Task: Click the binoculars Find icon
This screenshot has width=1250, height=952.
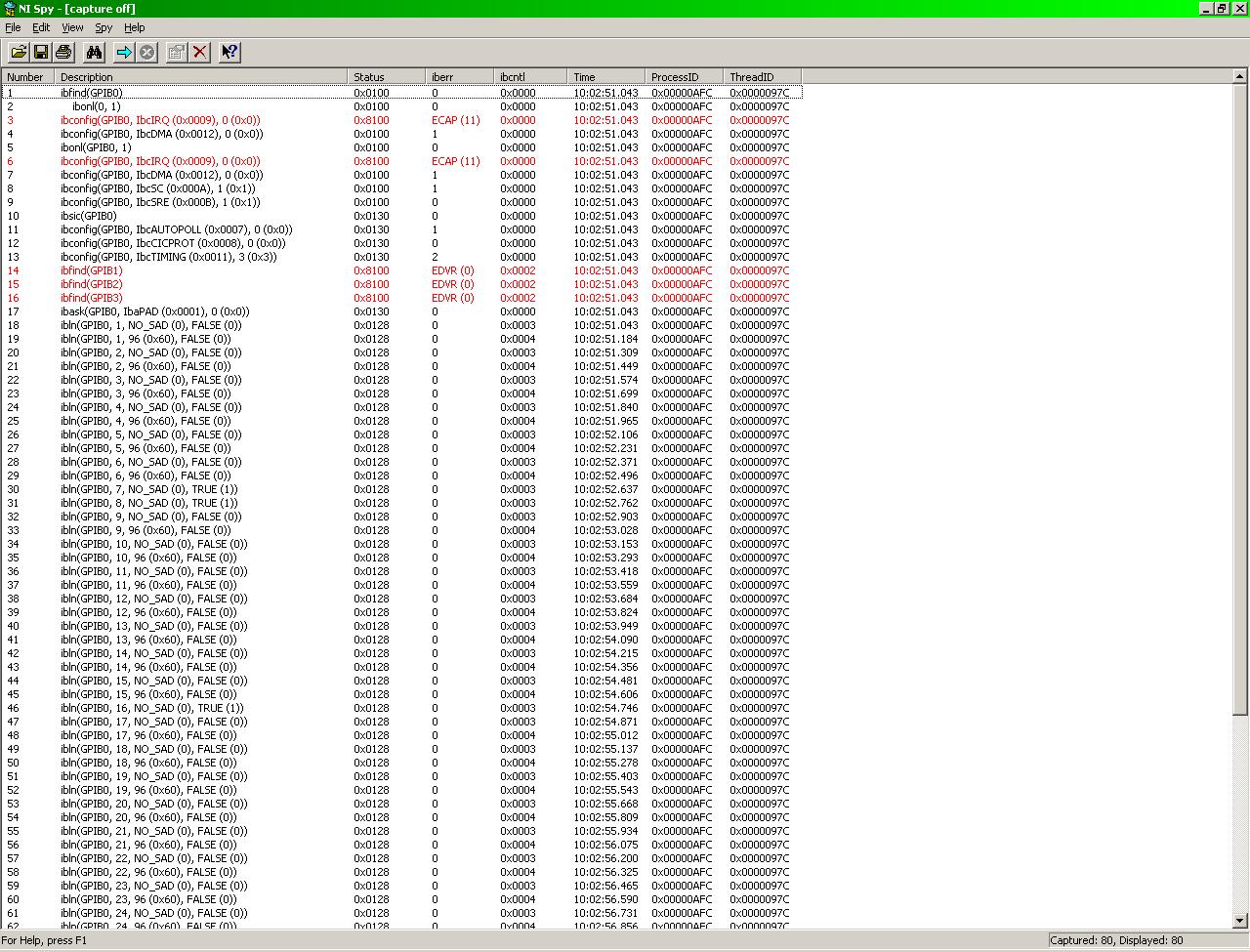Action: 95,52
